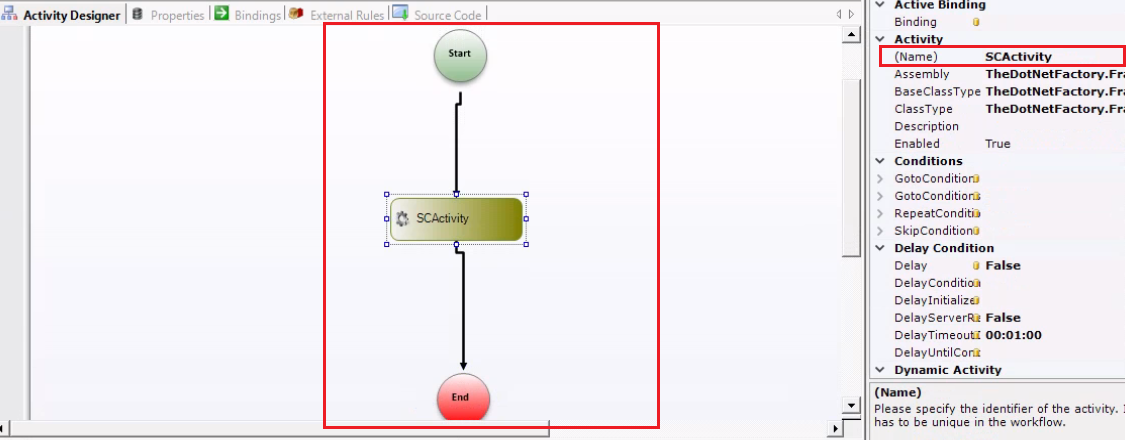Click the Delay row yellow marker

tap(976, 266)
